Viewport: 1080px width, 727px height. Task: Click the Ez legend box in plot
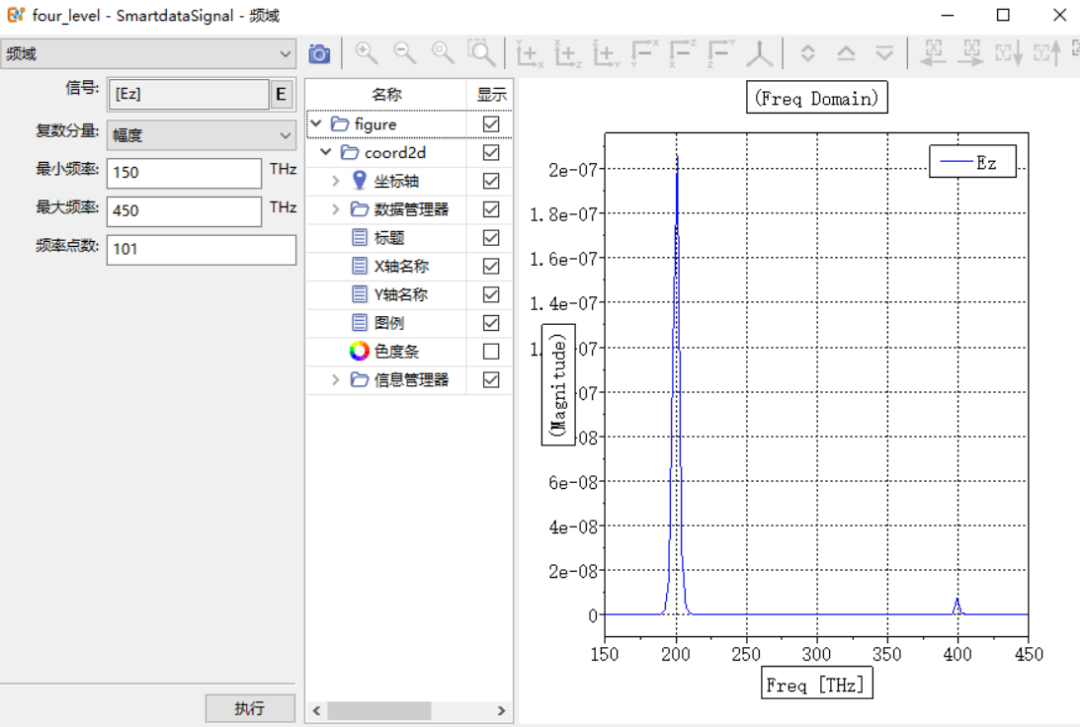point(973,162)
